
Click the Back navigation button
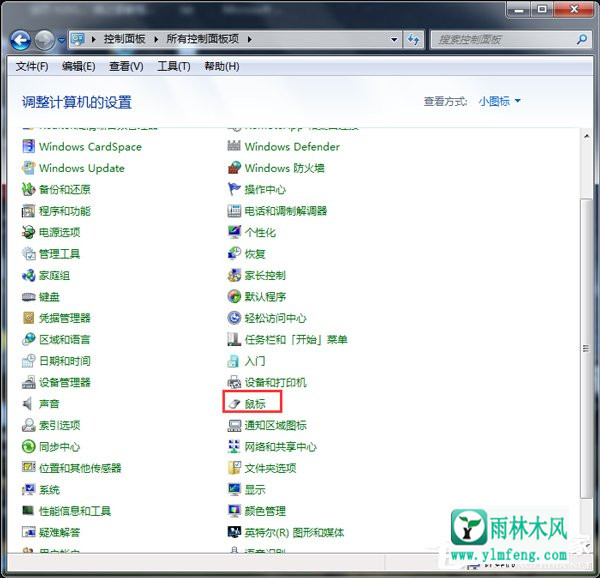pyautogui.click(x=20, y=40)
